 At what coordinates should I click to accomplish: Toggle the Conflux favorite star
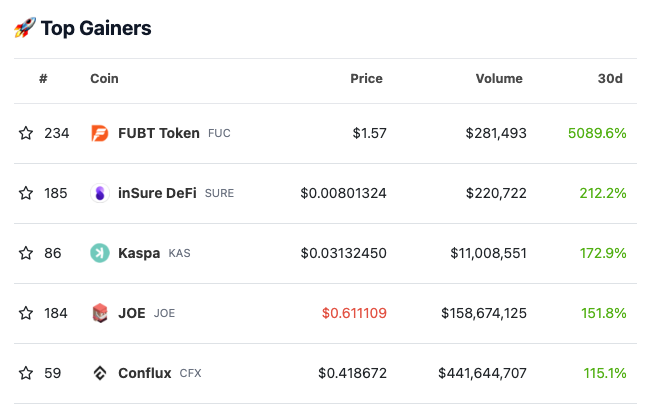tap(26, 373)
